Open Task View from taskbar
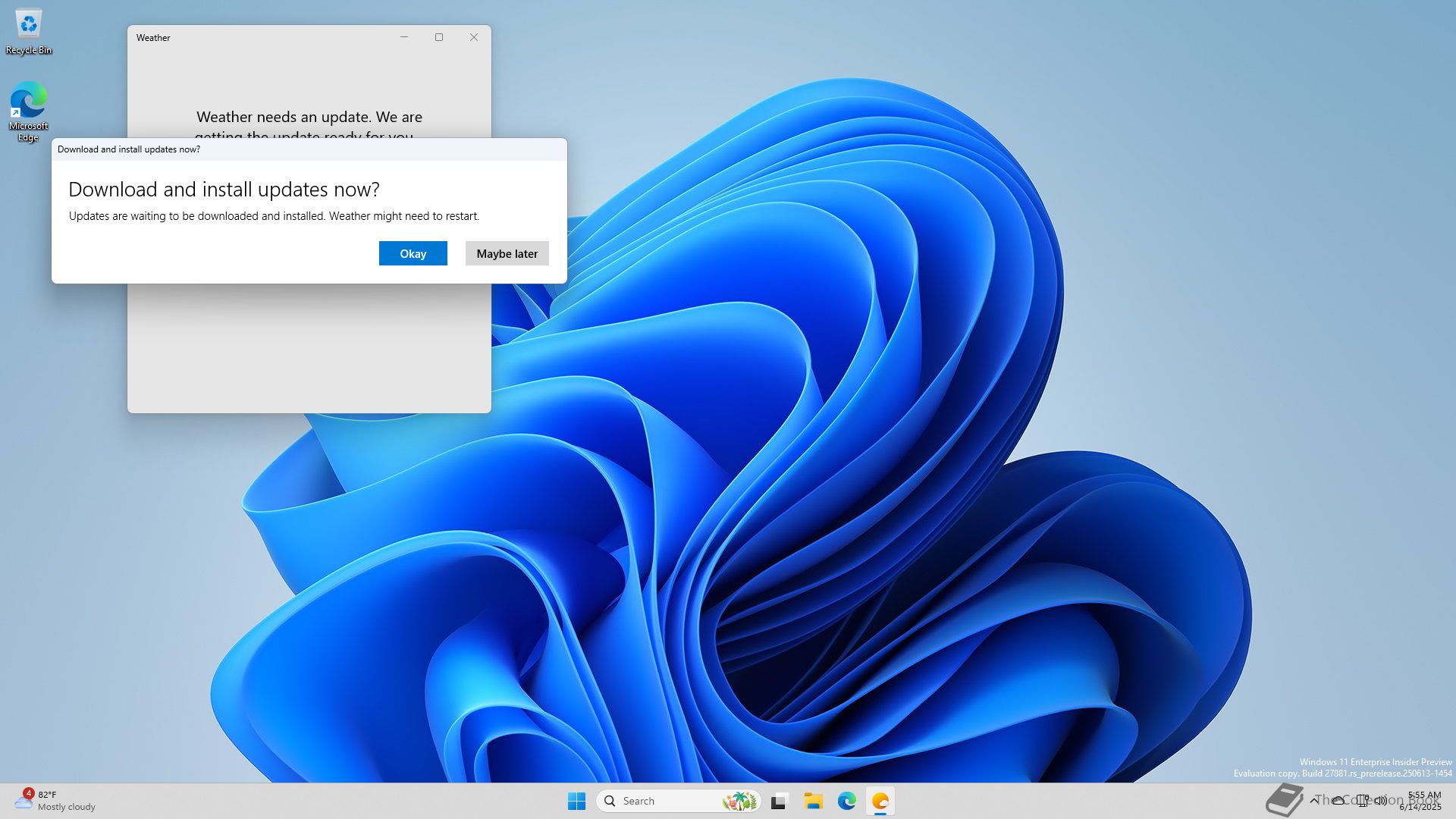Screen dimensions: 1456x819 click(x=780, y=801)
